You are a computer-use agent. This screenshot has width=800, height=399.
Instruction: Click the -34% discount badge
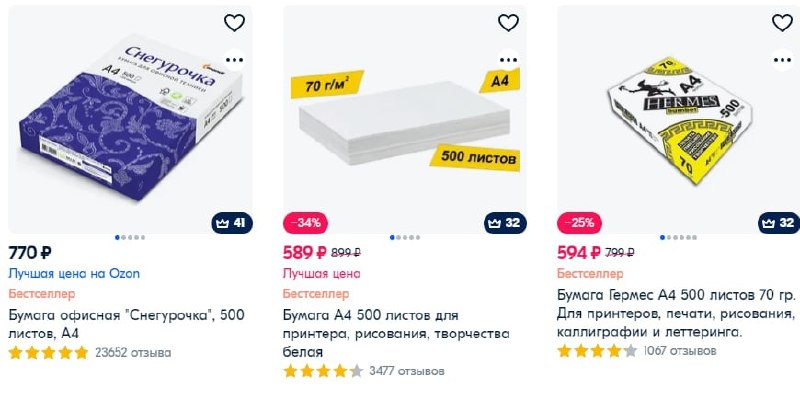click(x=305, y=223)
